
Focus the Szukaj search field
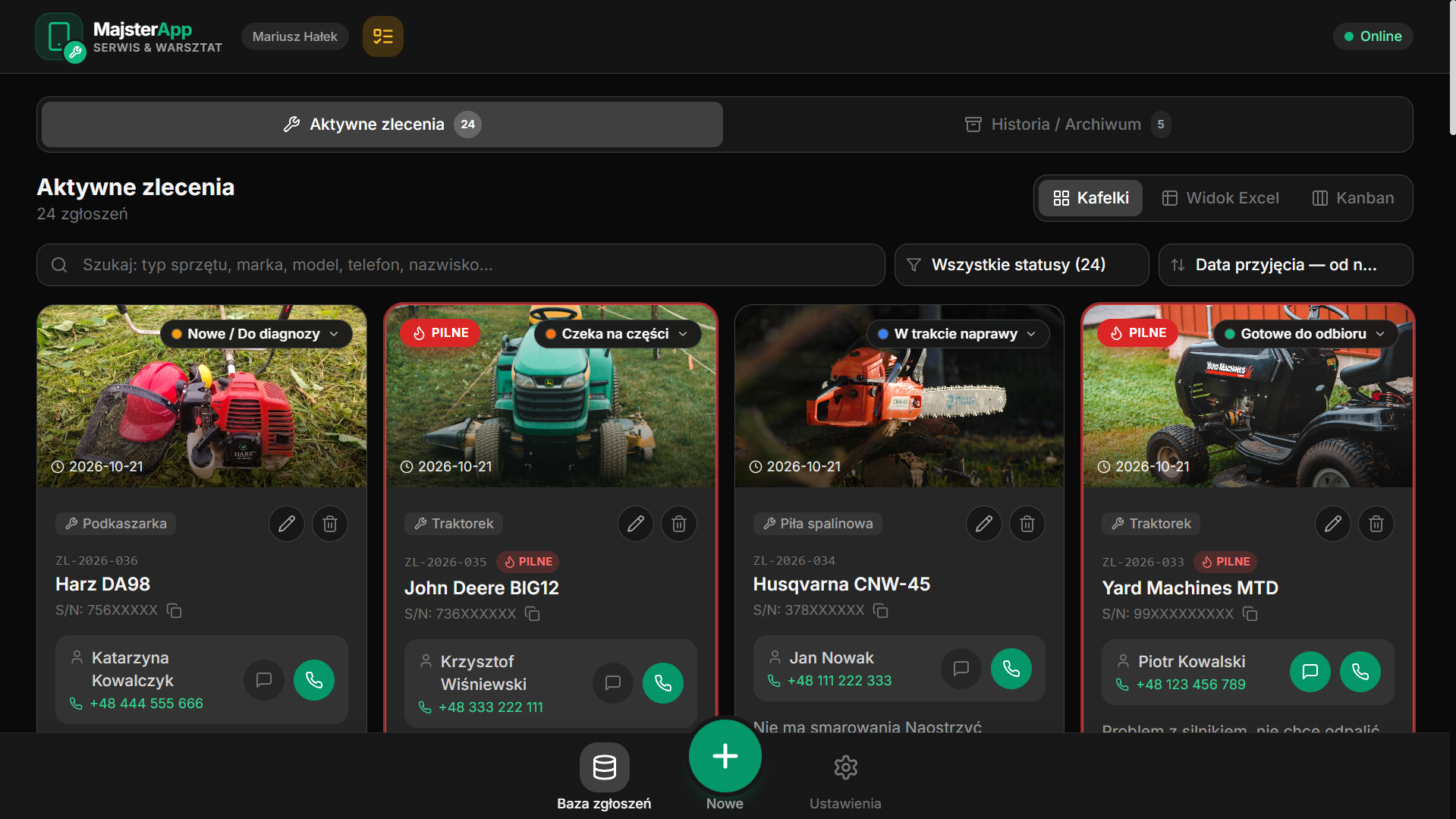click(461, 265)
